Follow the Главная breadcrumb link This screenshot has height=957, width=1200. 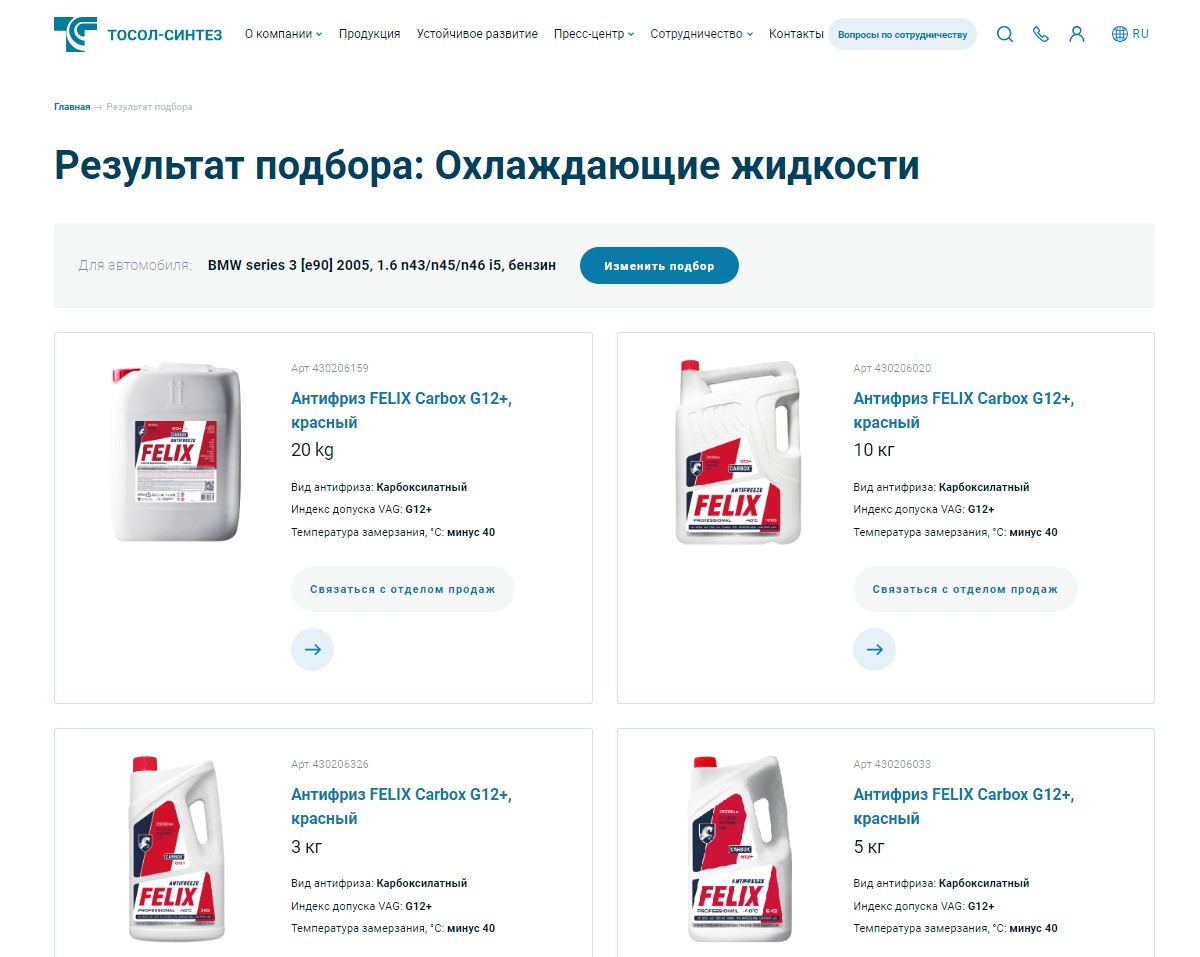[72, 107]
